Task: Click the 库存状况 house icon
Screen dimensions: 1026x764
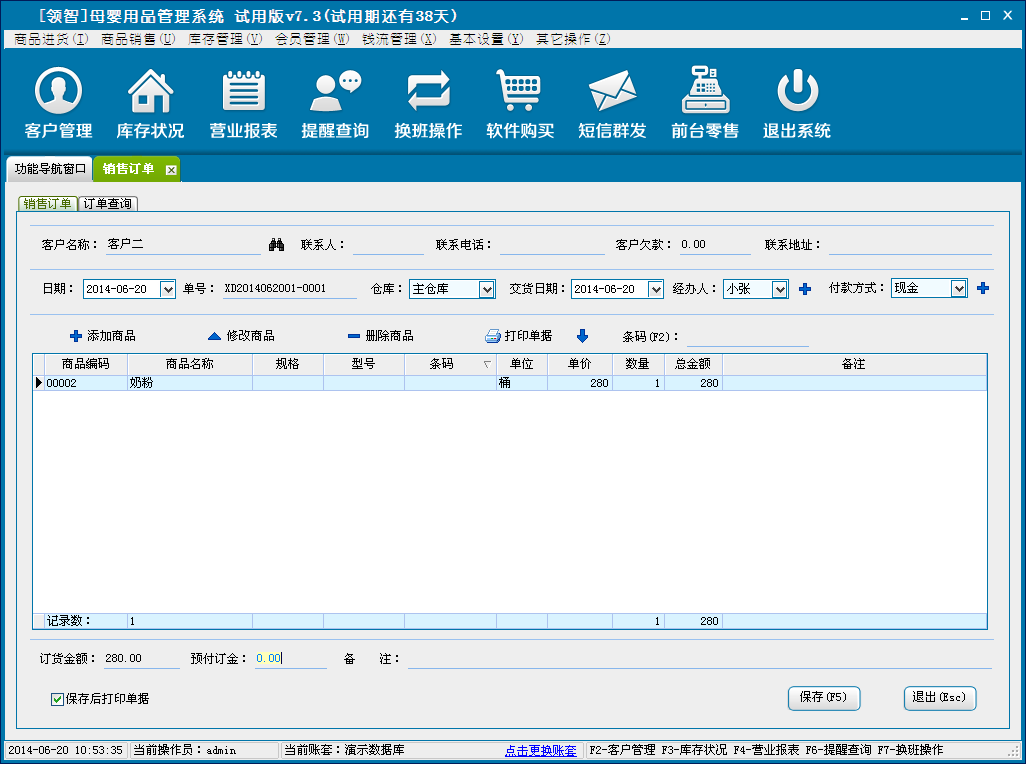Action: pos(150,93)
